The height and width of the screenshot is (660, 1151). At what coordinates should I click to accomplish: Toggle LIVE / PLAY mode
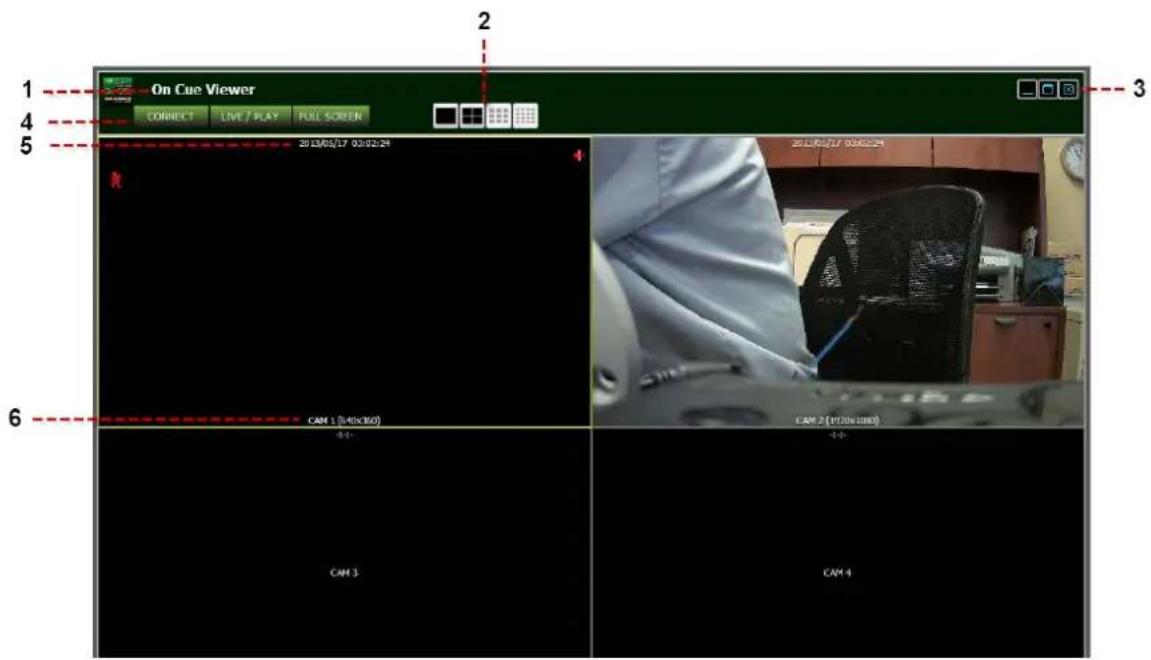coord(250,116)
